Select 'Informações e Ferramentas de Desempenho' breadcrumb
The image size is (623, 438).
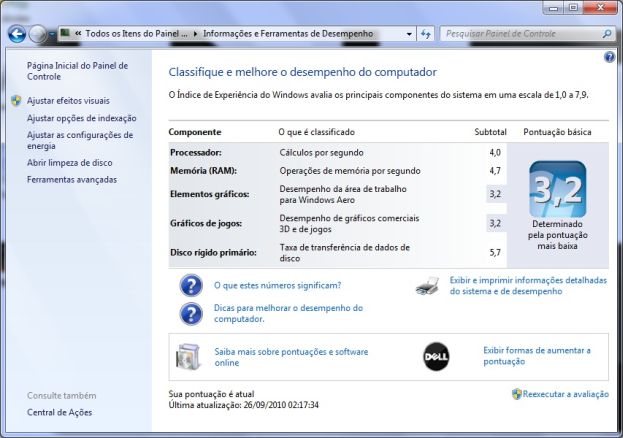click(288, 34)
